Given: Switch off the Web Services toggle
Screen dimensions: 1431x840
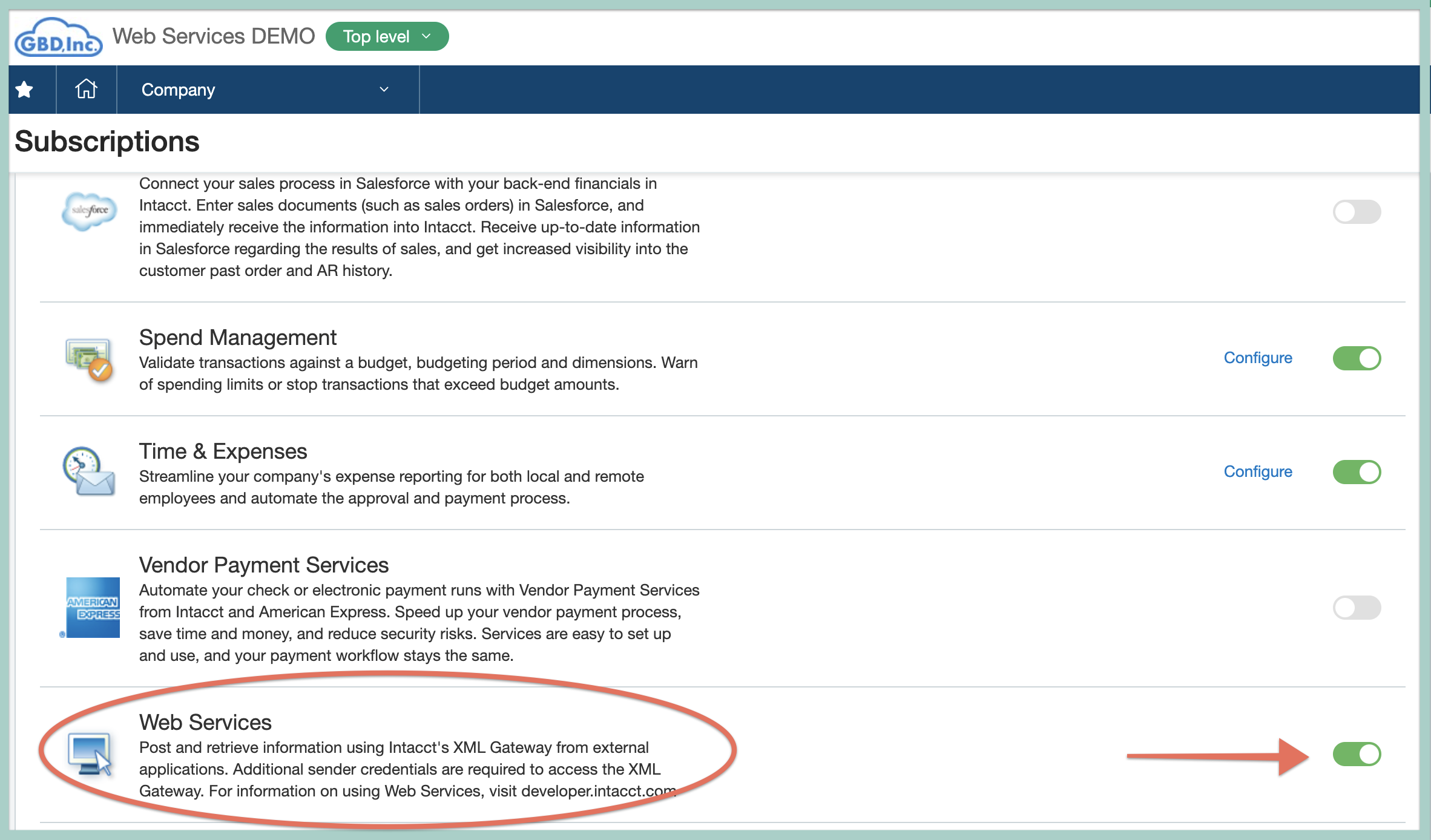Looking at the screenshot, I should click(1357, 754).
